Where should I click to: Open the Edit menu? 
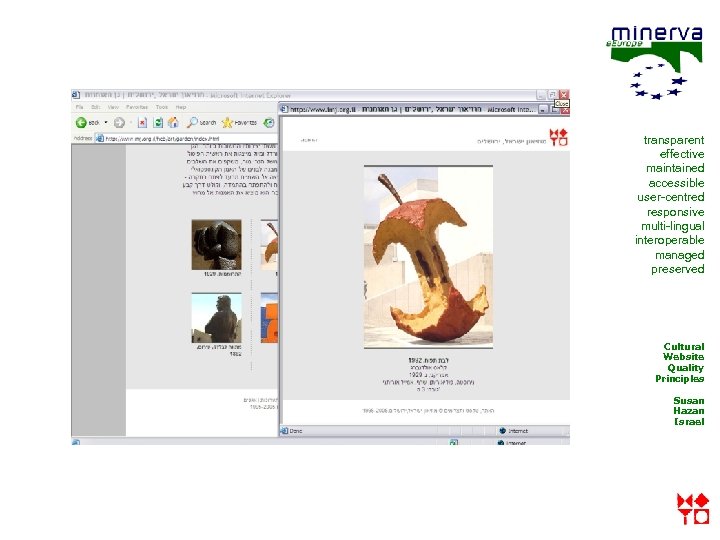[96, 107]
